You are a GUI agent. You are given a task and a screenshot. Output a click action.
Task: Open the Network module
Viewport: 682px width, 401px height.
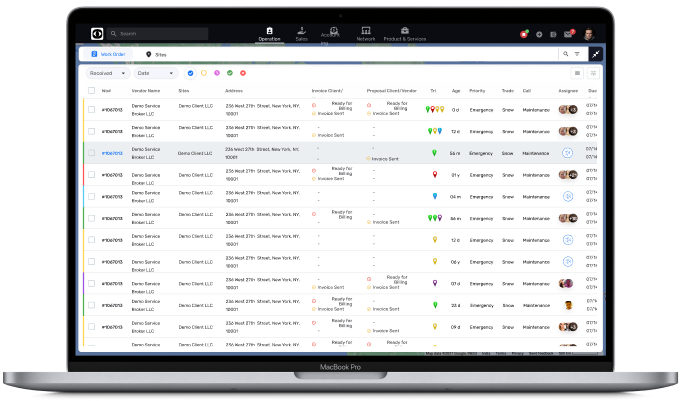click(365, 34)
